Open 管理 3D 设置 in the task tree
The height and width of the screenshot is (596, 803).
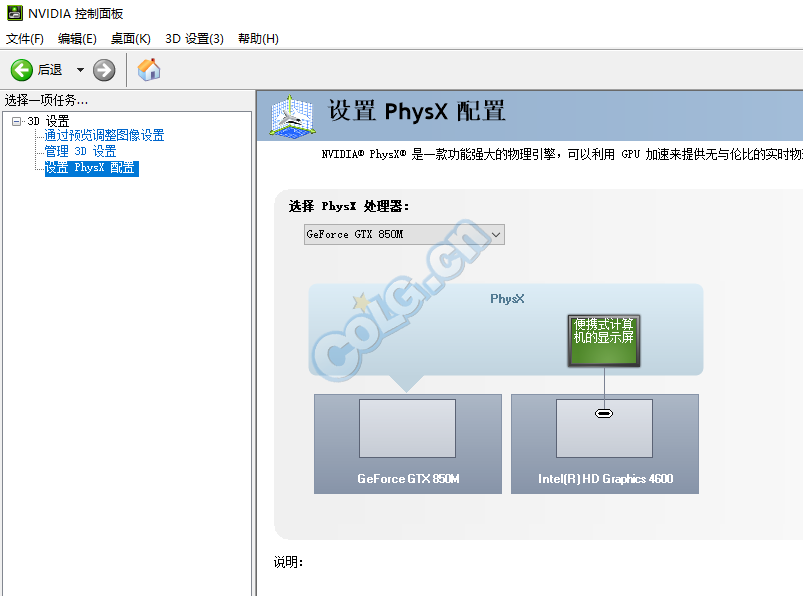pyautogui.click(x=80, y=152)
